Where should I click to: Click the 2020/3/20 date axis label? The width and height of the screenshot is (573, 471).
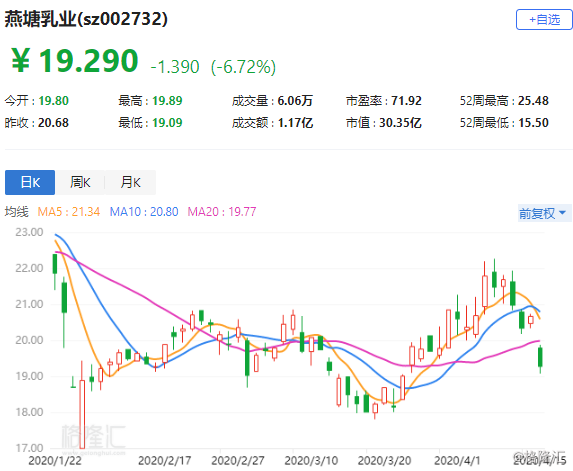point(384,460)
